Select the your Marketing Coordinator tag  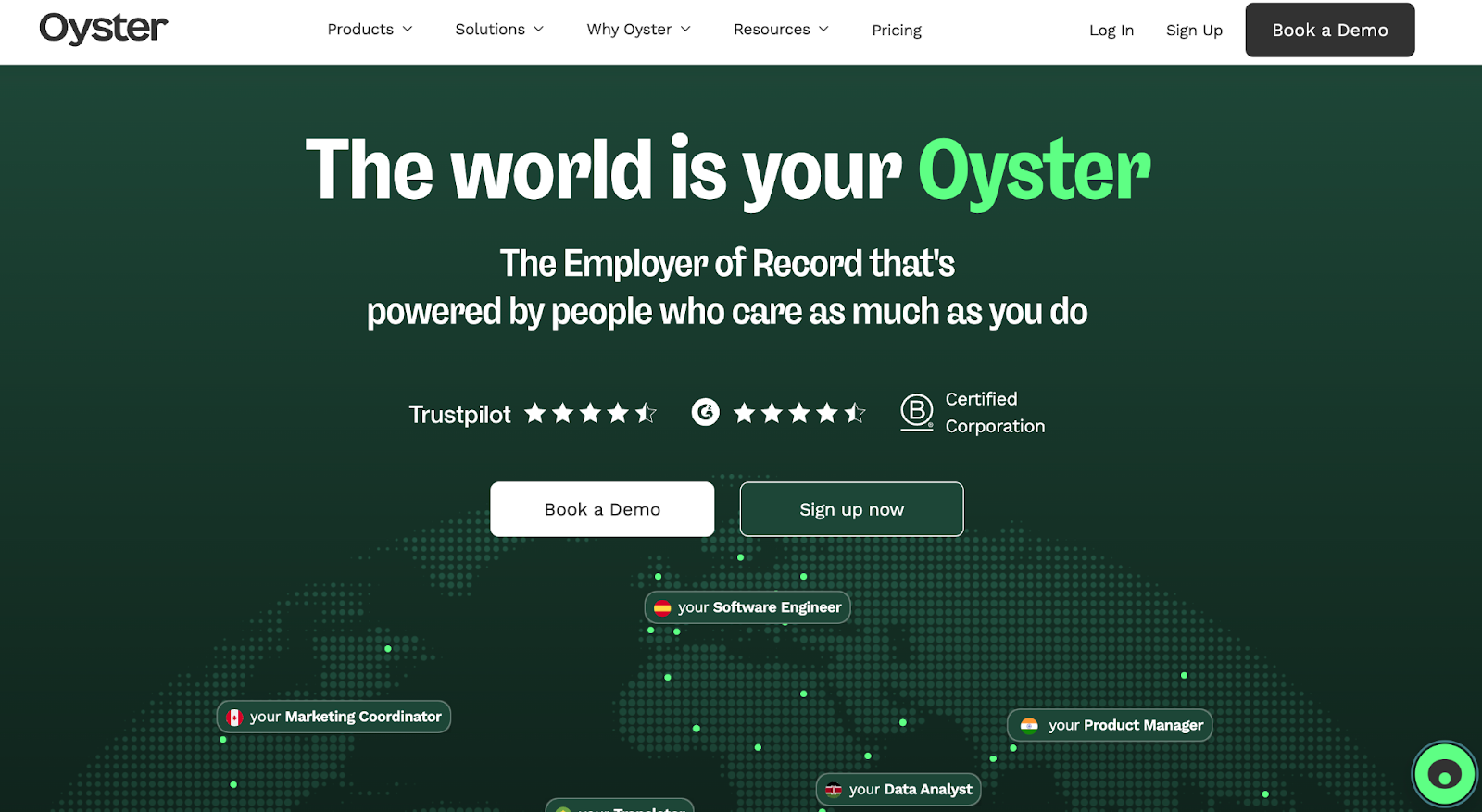point(333,717)
